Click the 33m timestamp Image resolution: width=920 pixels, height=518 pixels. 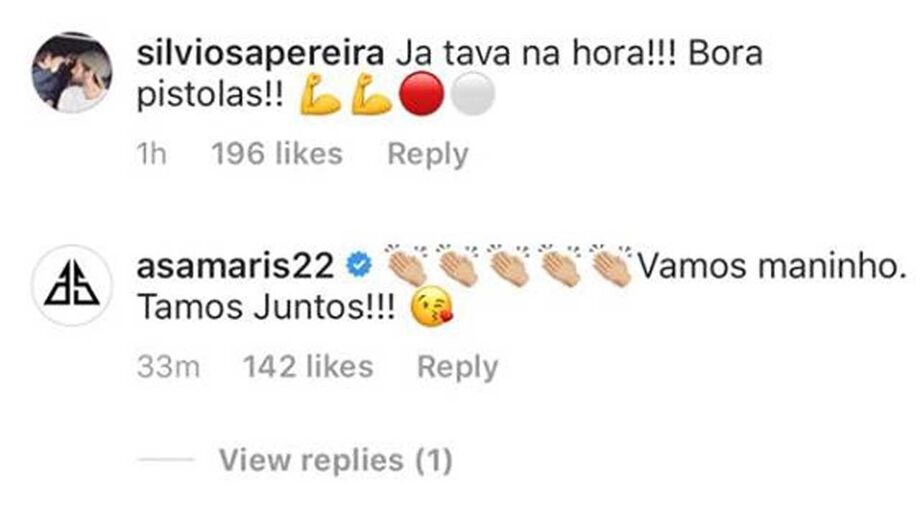tap(168, 367)
